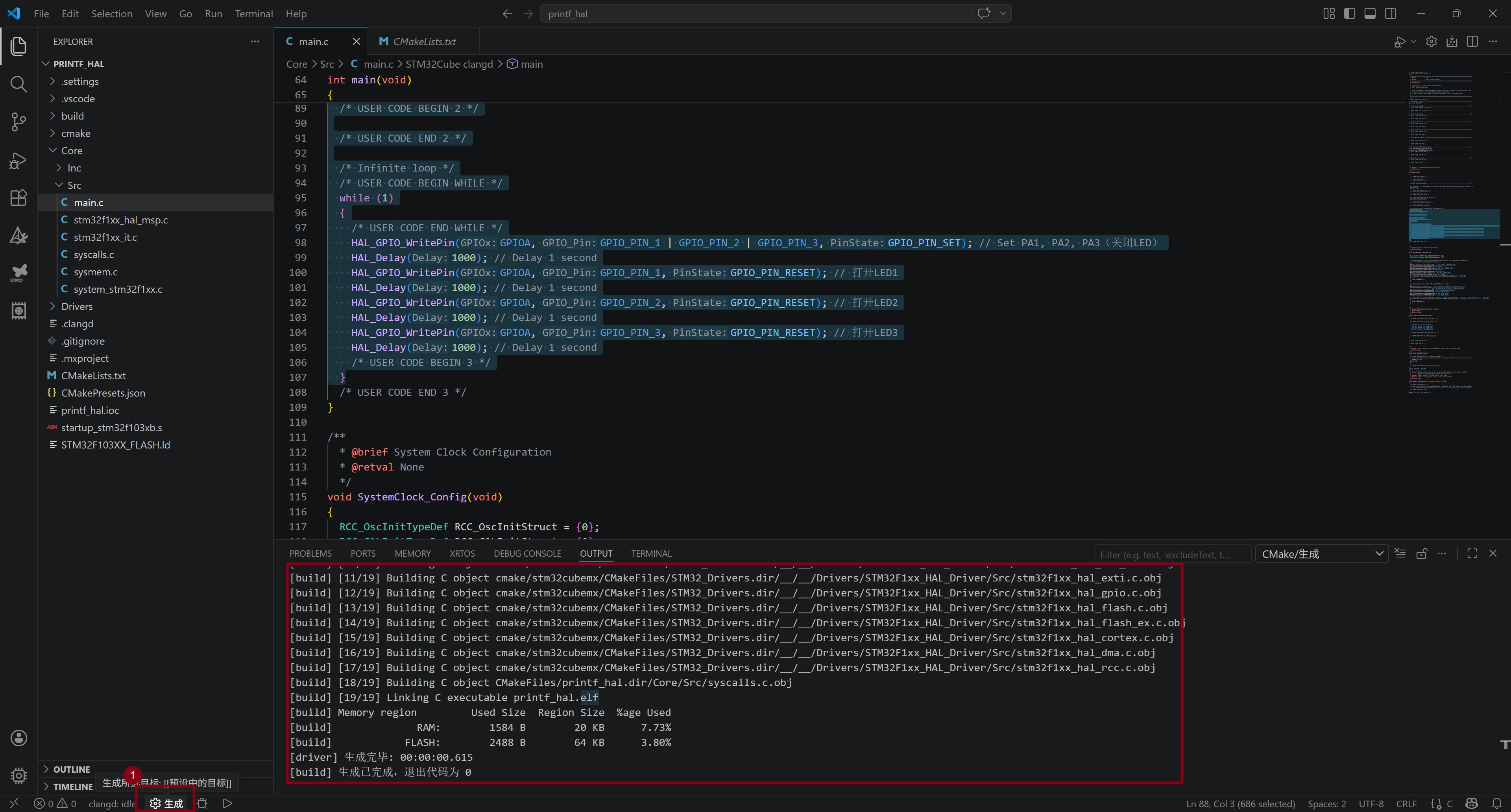Viewport: 1511px width, 812px height.
Task: Open chat dropdown arrow beside search bar
Action: [x=1003, y=13]
